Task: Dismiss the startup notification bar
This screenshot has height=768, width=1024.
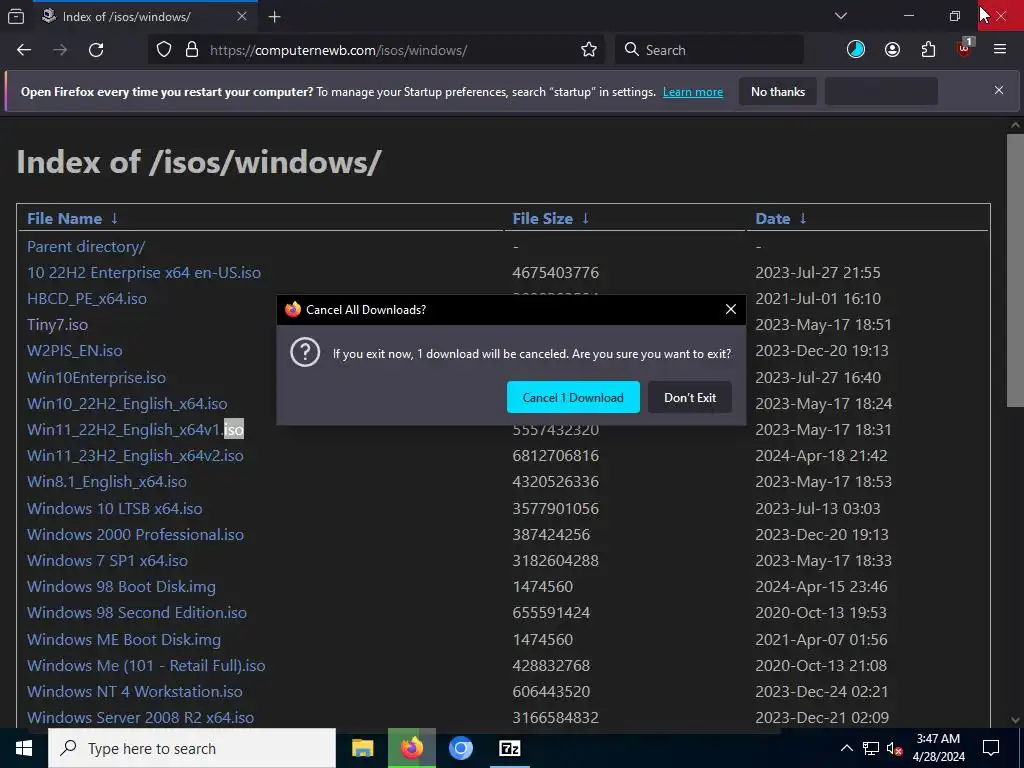Action: click(x=999, y=90)
